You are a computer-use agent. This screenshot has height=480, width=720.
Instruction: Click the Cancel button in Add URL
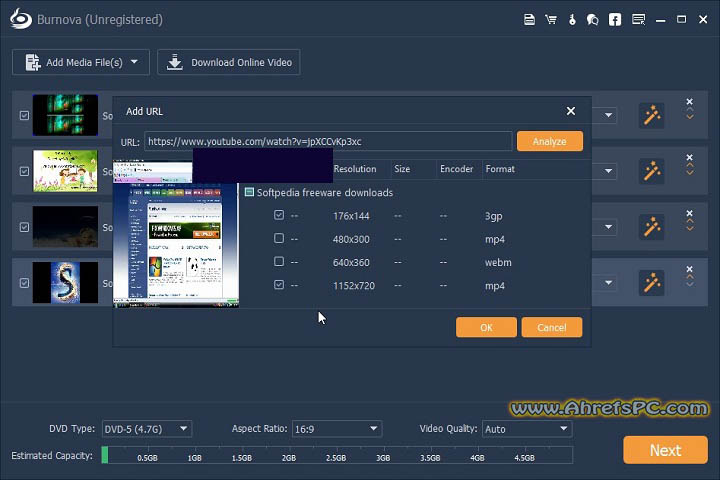[551, 328]
